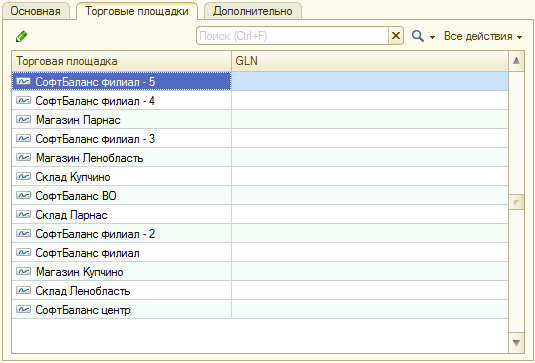Click the icon beside Магазин Парнас
Viewport: 535px width, 363px height.
24,119
